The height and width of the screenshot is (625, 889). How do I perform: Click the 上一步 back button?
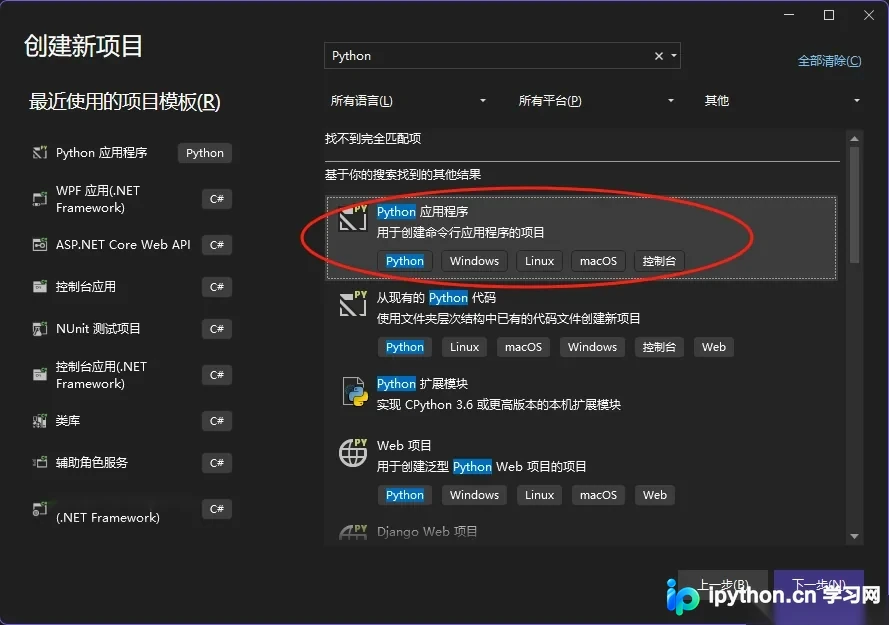(723, 585)
